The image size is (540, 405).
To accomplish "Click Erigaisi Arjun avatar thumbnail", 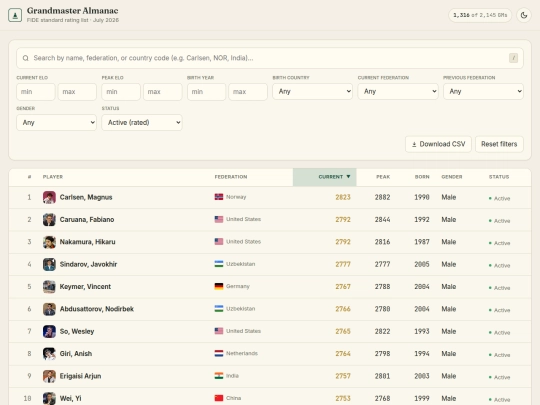I will (49, 376).
